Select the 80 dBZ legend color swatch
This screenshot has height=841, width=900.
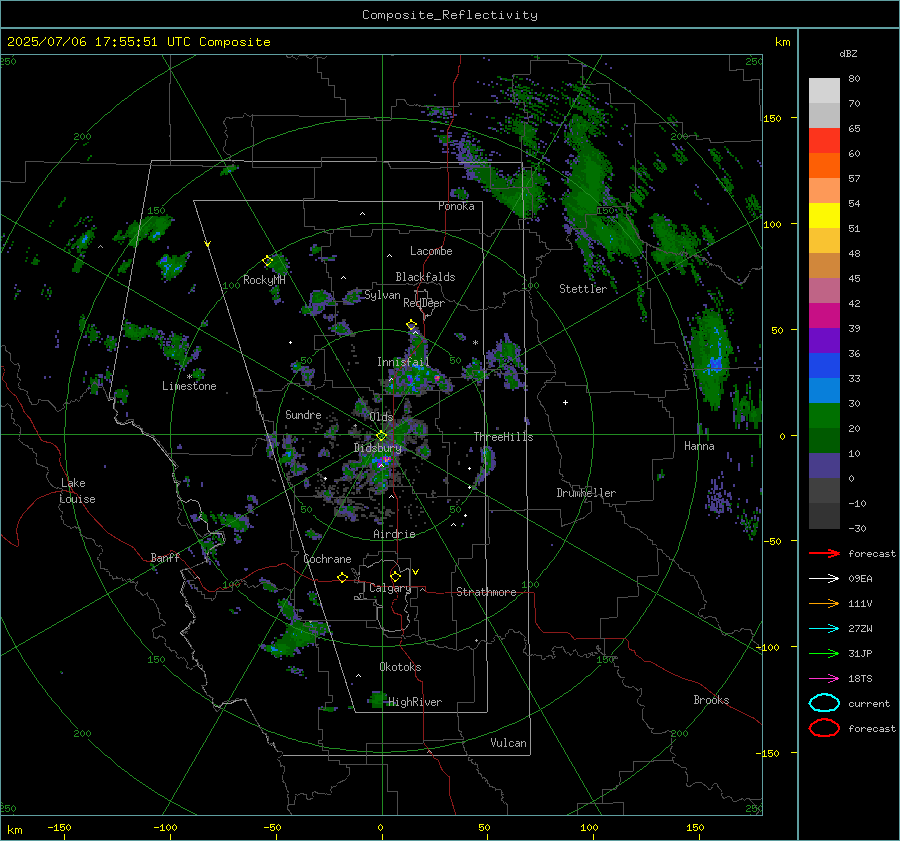[824, 91]
